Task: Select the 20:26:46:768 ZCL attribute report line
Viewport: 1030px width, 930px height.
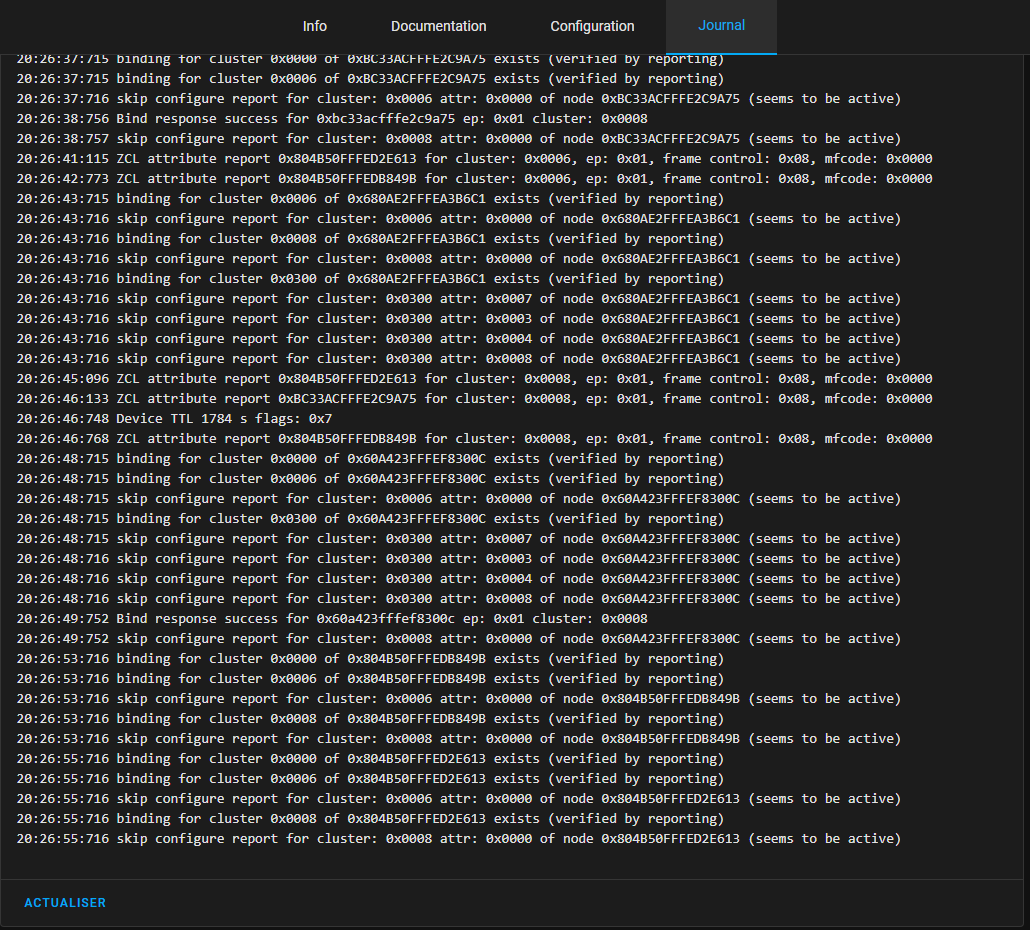Action: click(x=474, y=439)
